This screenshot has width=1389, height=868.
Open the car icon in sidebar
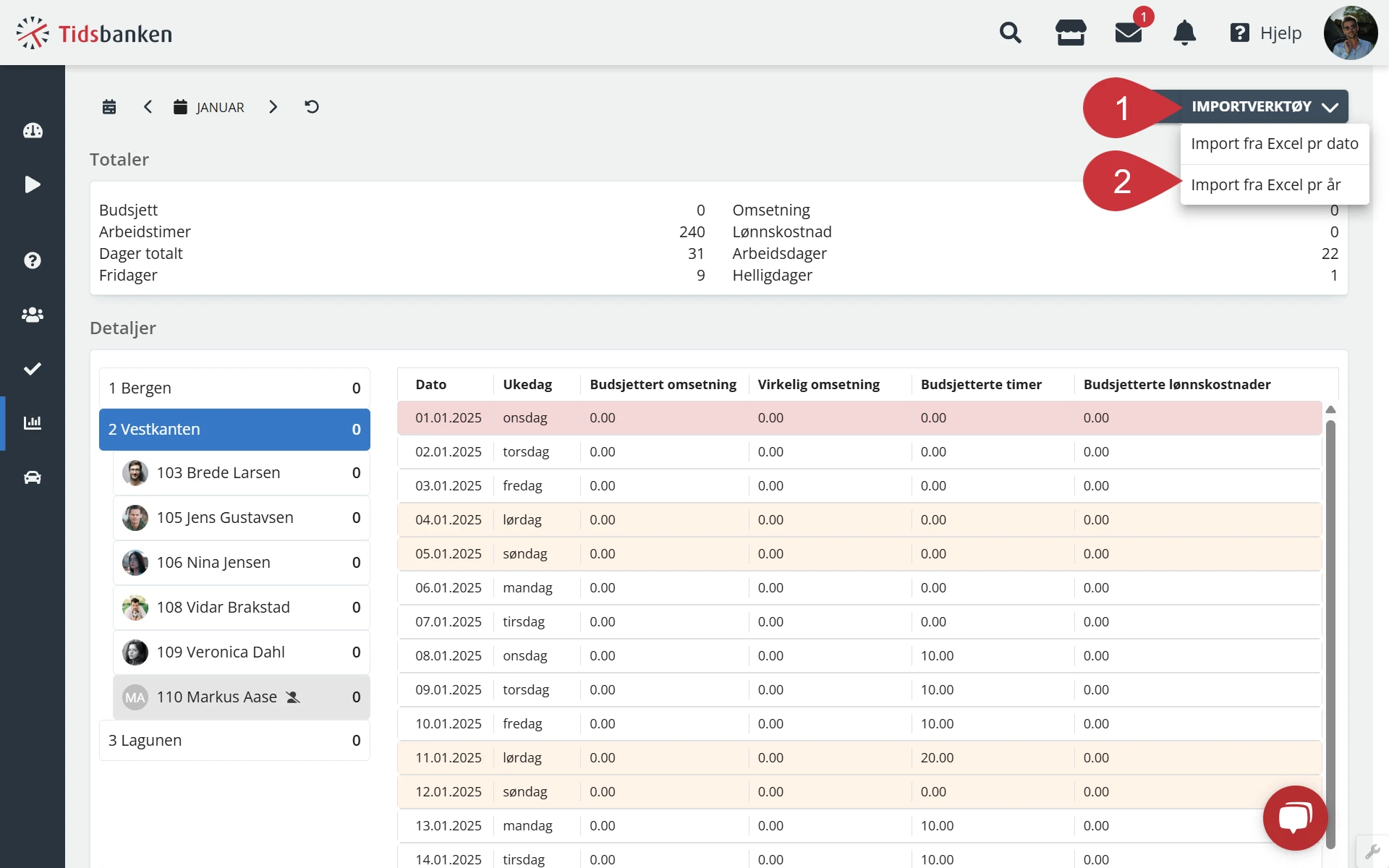33,477
